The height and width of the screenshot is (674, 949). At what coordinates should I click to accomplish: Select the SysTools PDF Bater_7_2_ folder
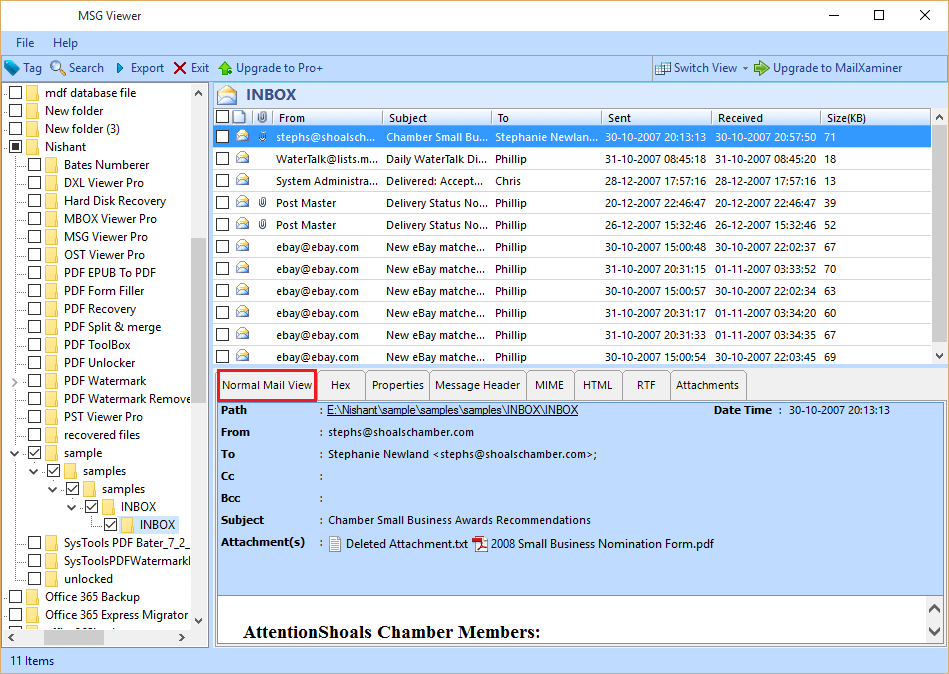coord(126,543)
